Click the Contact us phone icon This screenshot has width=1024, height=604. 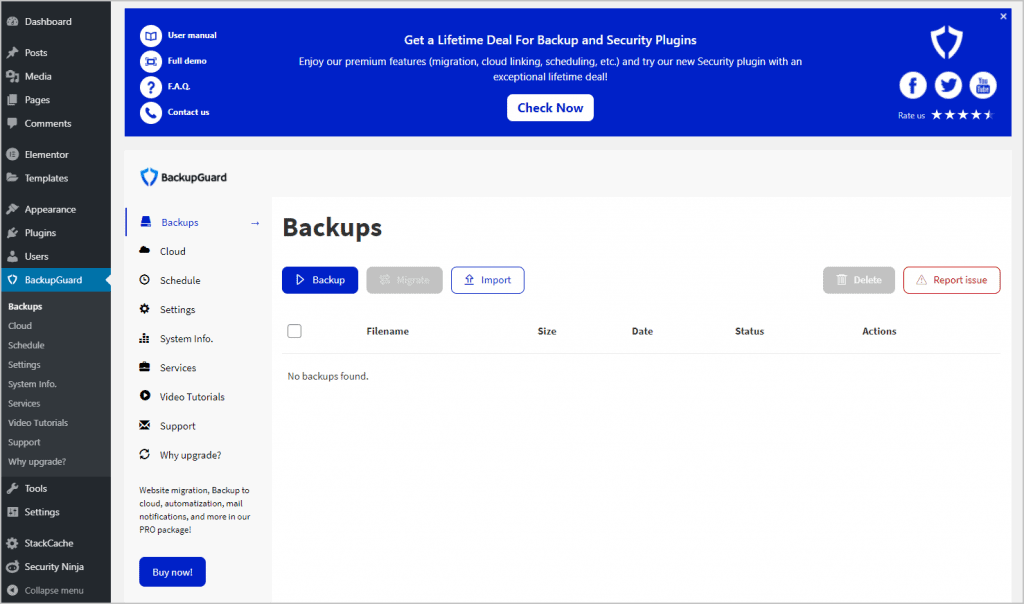click(150, 113)
